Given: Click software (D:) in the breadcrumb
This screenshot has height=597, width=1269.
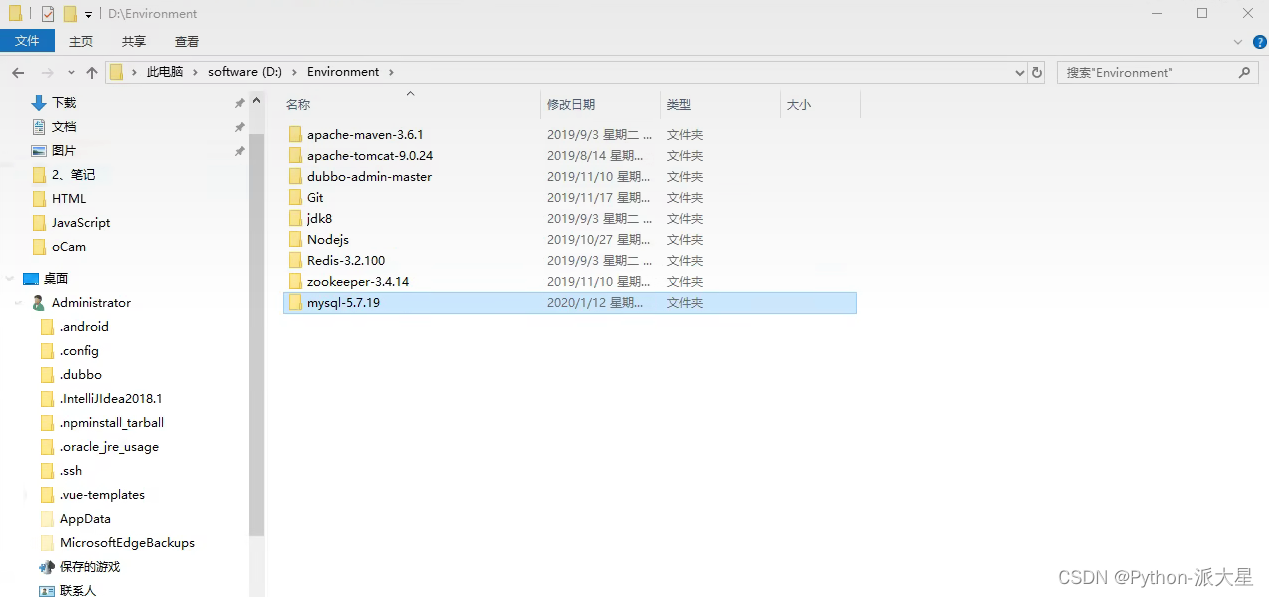Looking at the screenshot, I should tap(245, 72).
